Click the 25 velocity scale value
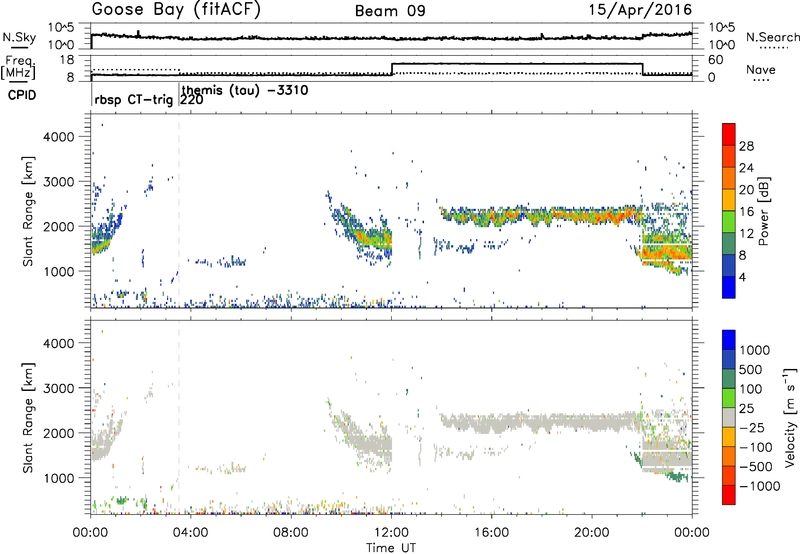 (746, 409)
